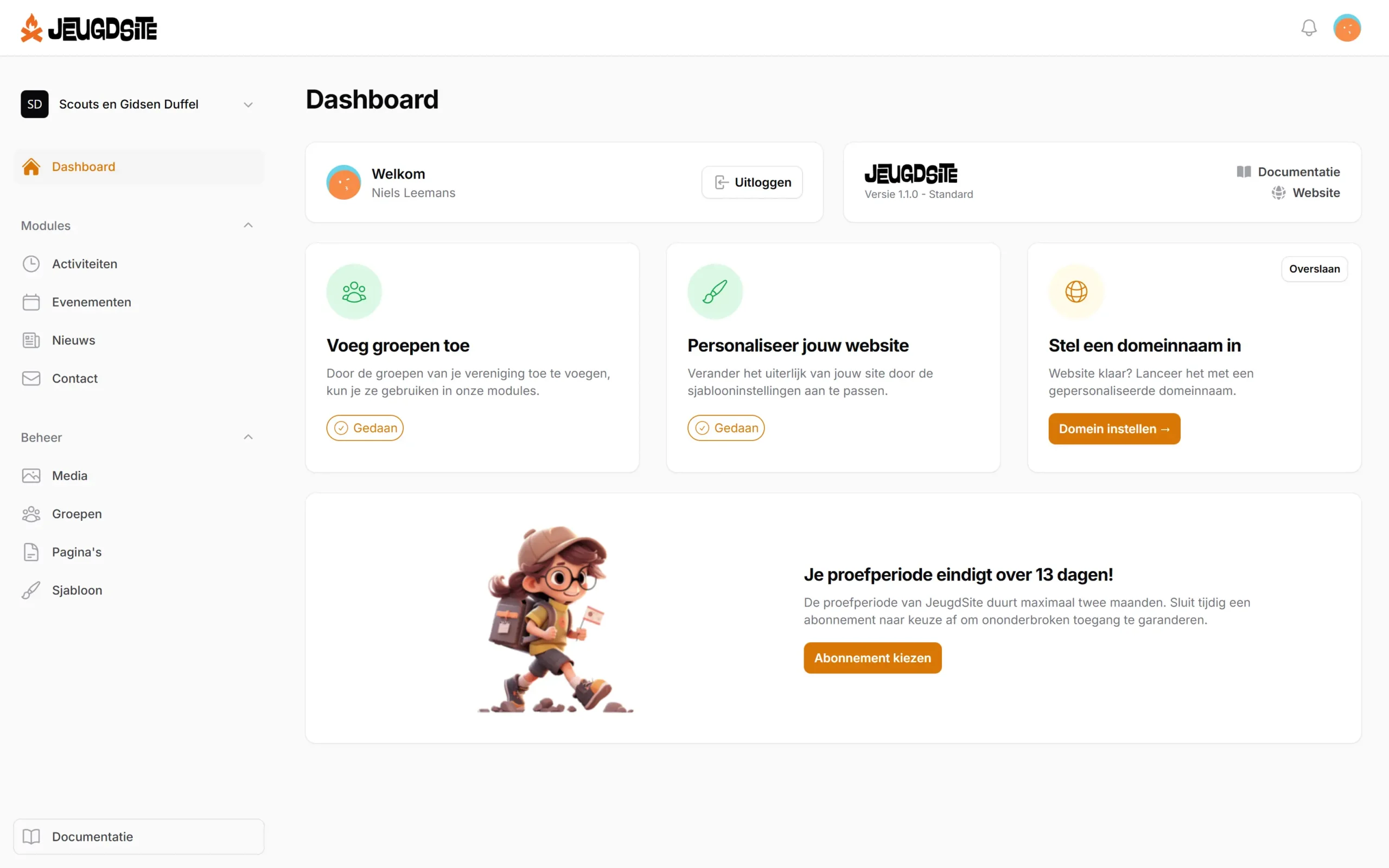Click the Domein instellen button
The width and height of the screenshot is (1389, 868).
tap(1114, 429)
